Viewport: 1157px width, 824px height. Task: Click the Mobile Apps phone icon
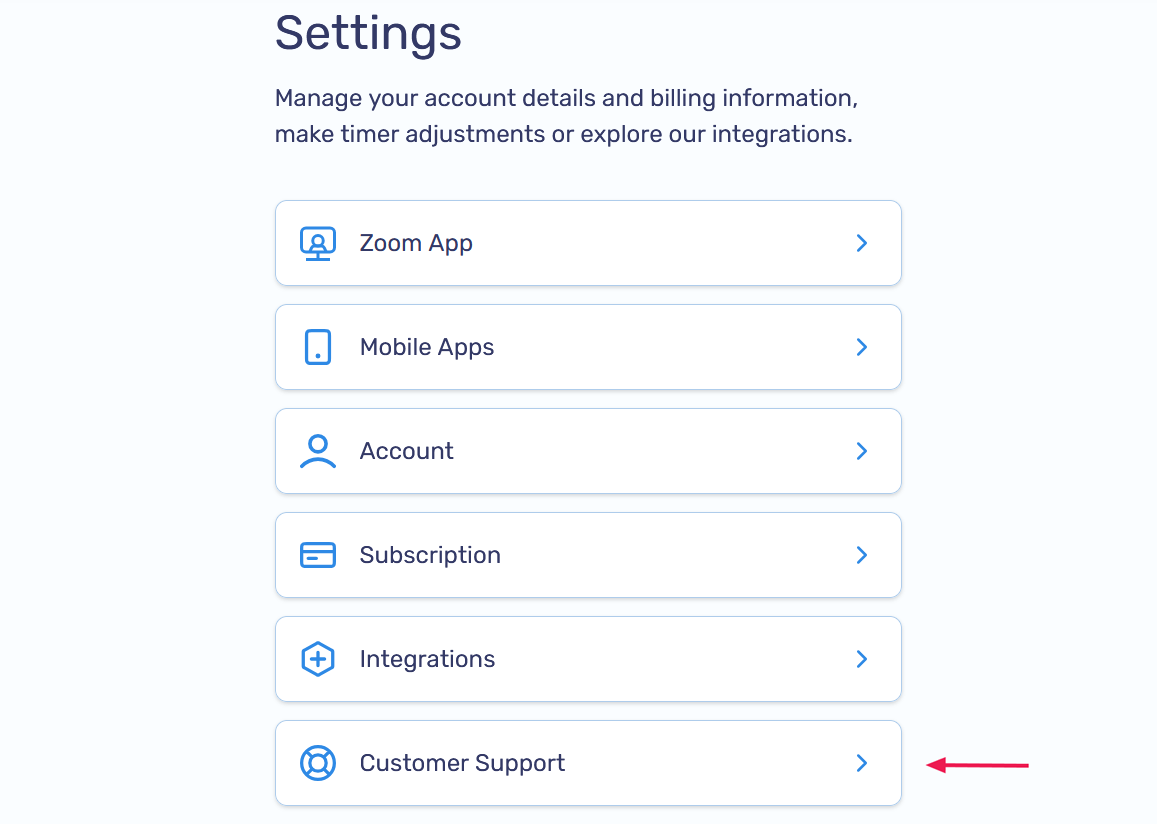coord(317,347)
